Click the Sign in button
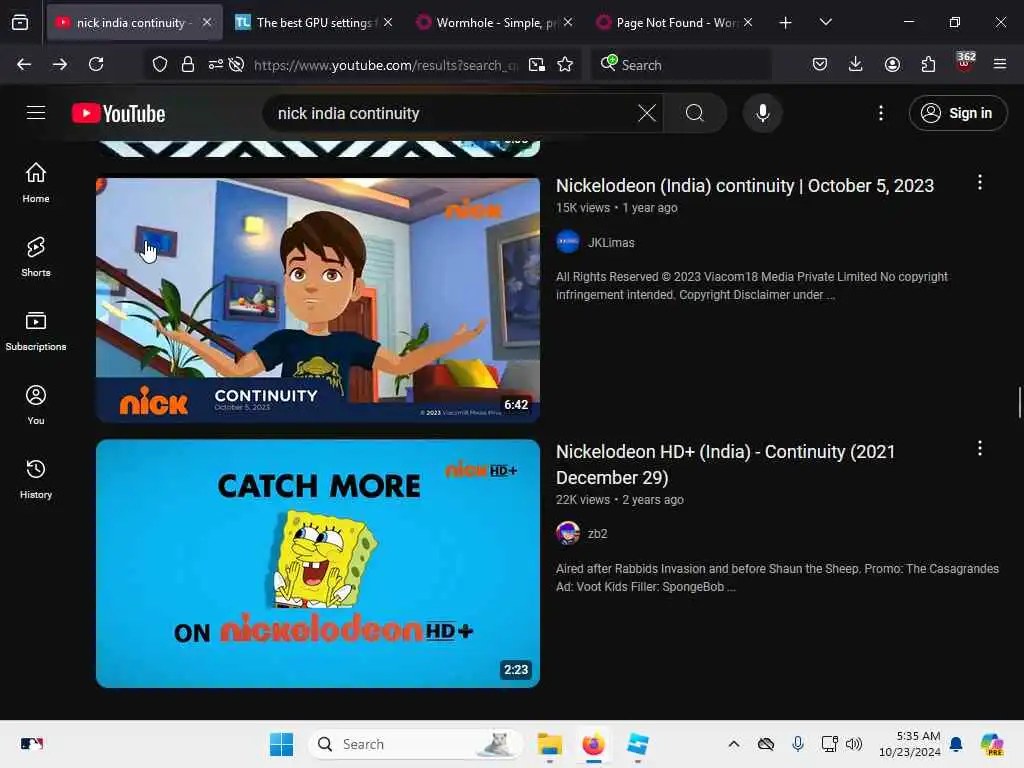The width and height of the screenshot is (1024, 768). pyautogui.click(x=957, y=113)
